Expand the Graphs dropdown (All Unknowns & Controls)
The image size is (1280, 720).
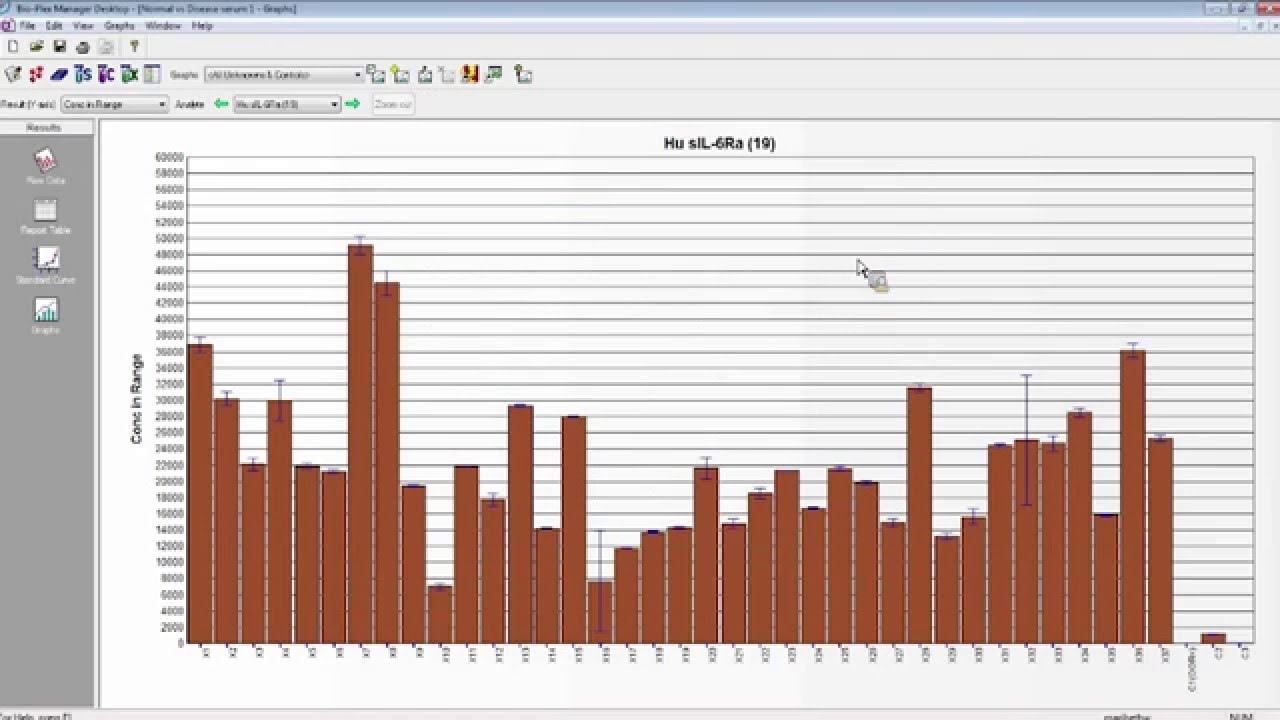click(x=357, y=75)
